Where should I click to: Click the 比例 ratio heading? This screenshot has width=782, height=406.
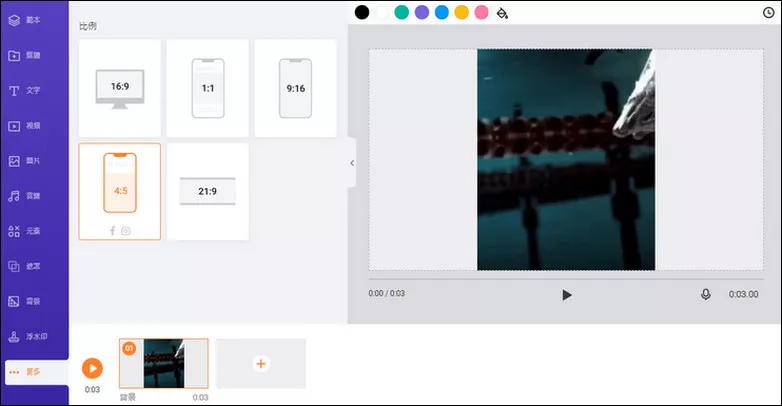(88, 26)
